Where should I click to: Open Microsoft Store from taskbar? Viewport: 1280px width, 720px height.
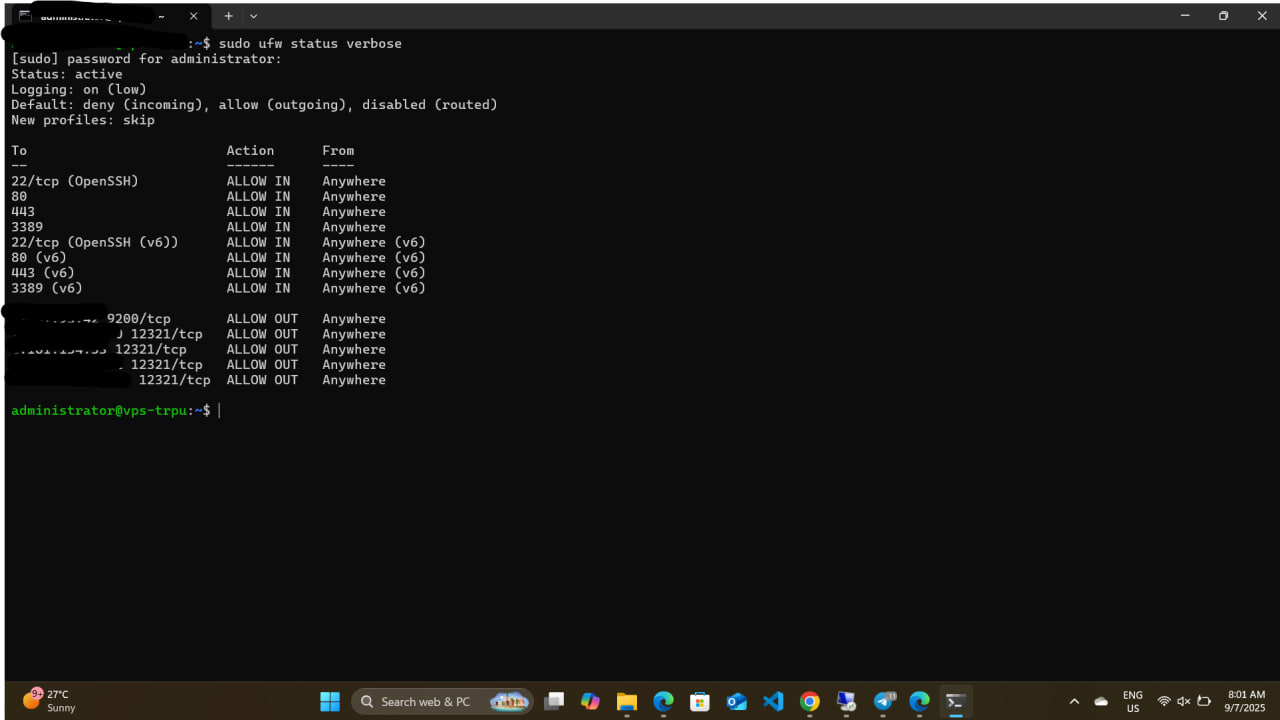tap(700, 702)
